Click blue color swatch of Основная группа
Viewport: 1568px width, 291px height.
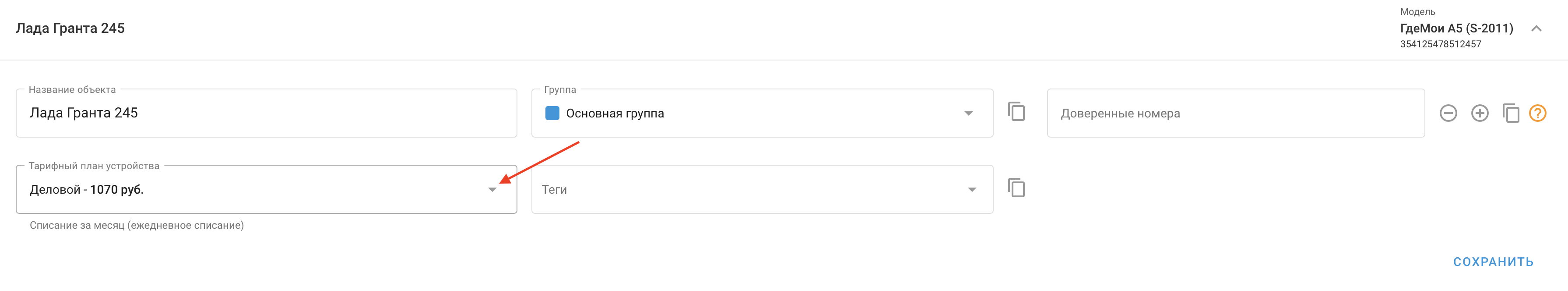(x=552, y=113)
